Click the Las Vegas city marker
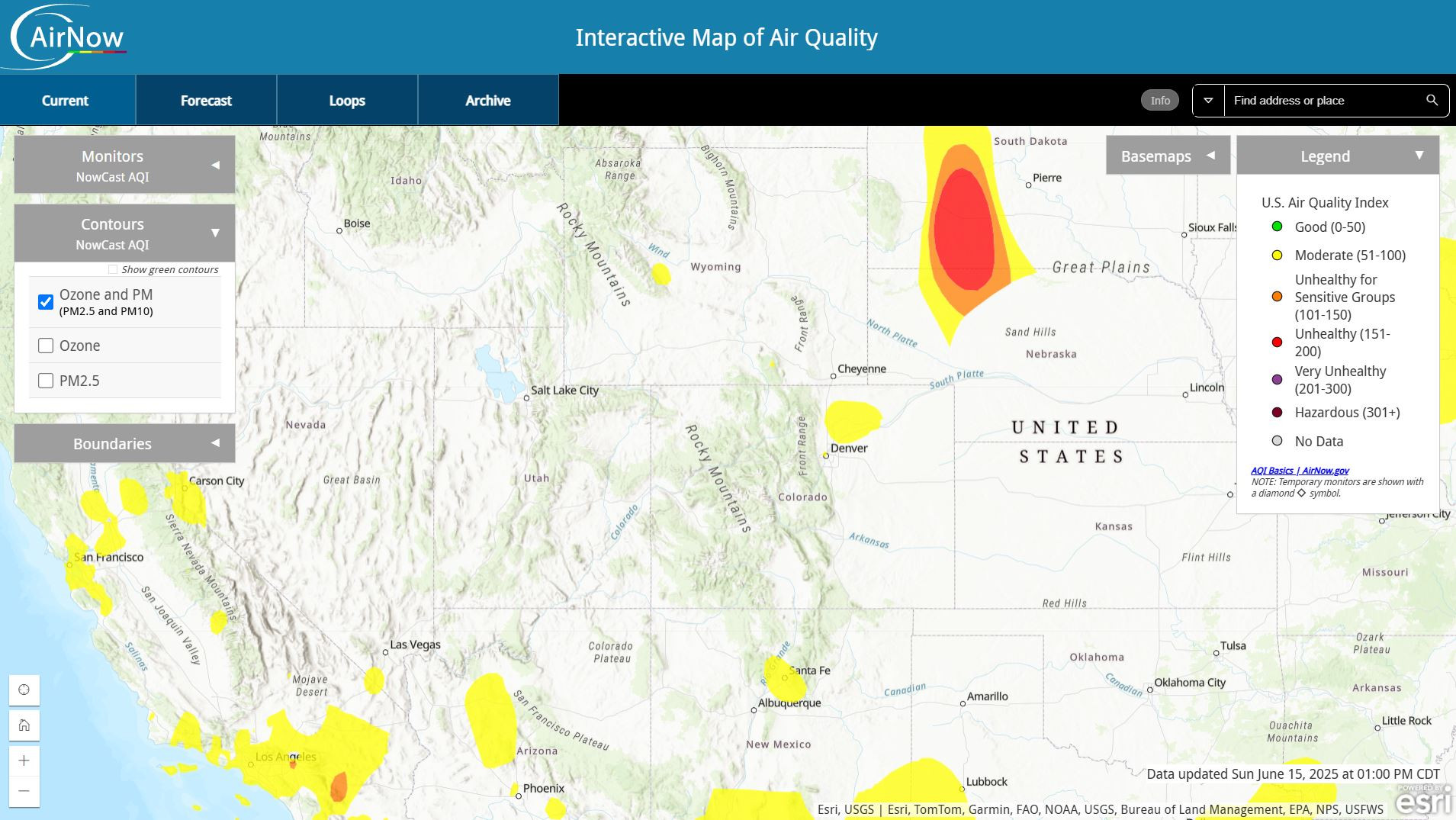 click(x=386, y=652)
